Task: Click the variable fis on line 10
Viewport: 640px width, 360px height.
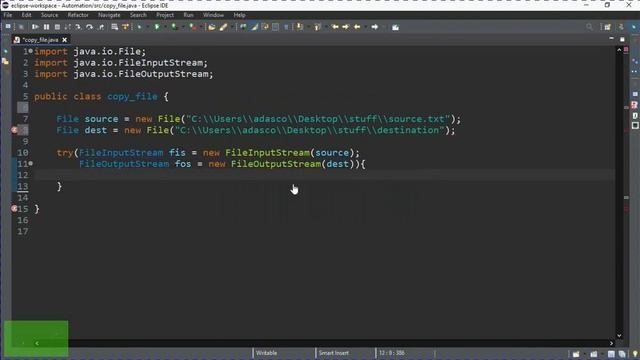Action: 177,153
